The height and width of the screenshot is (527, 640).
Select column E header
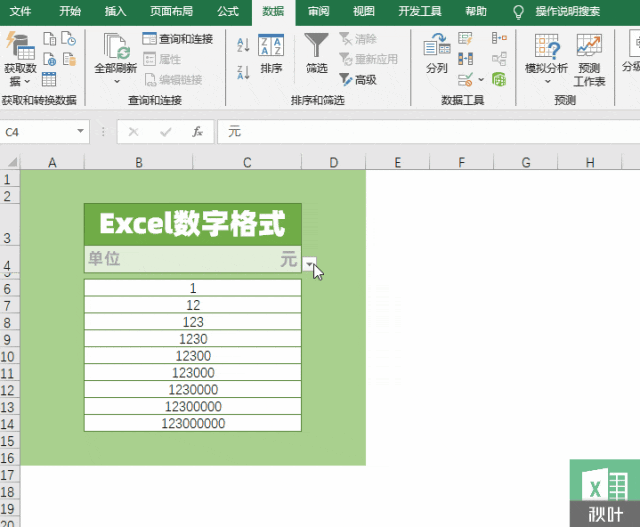(398, 162)
